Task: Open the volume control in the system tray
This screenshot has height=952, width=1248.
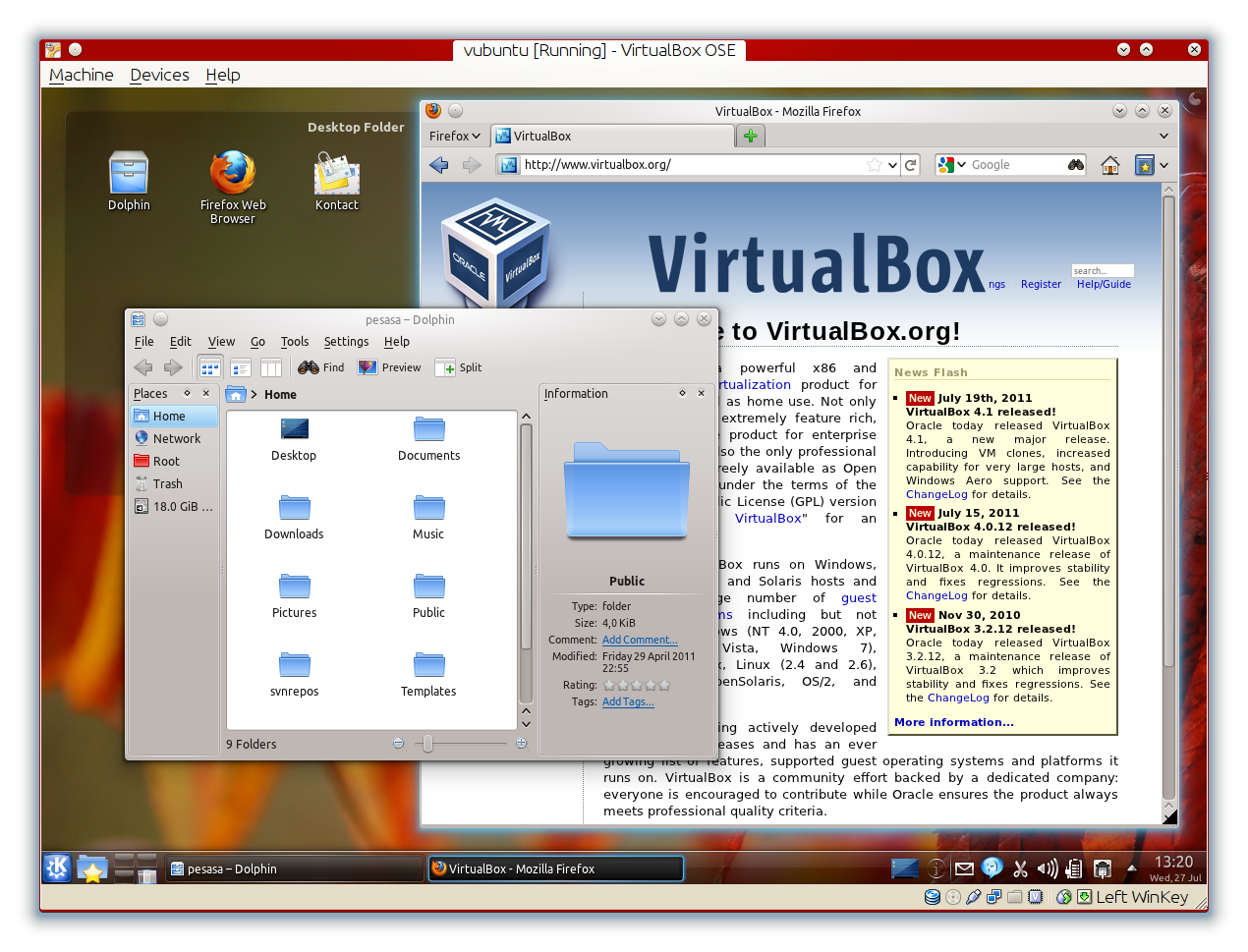Action: pos(1048,868)
